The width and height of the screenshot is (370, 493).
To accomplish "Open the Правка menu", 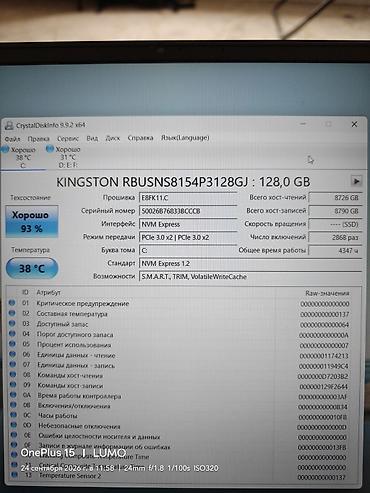I will 39,139.
